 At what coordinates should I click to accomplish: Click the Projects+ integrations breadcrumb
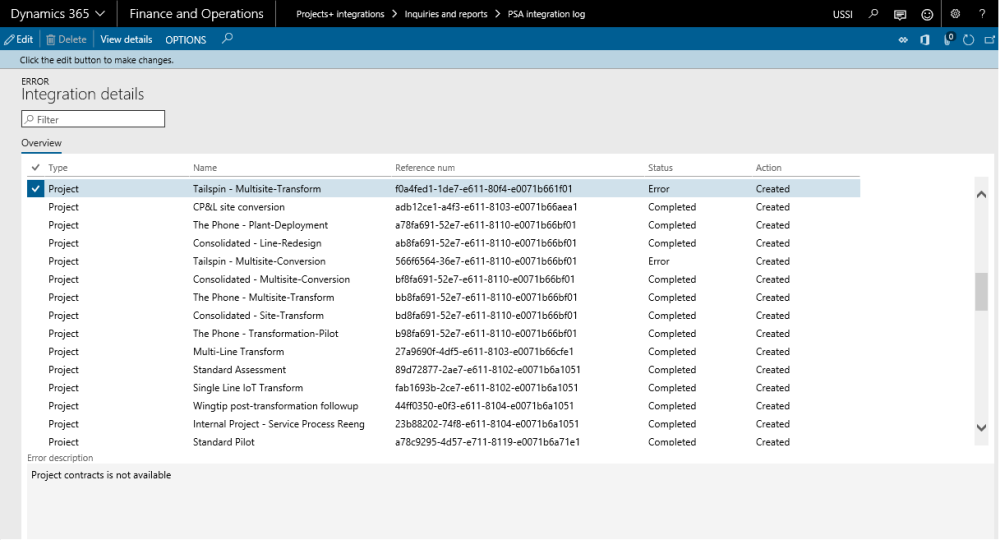click(340, 14)
